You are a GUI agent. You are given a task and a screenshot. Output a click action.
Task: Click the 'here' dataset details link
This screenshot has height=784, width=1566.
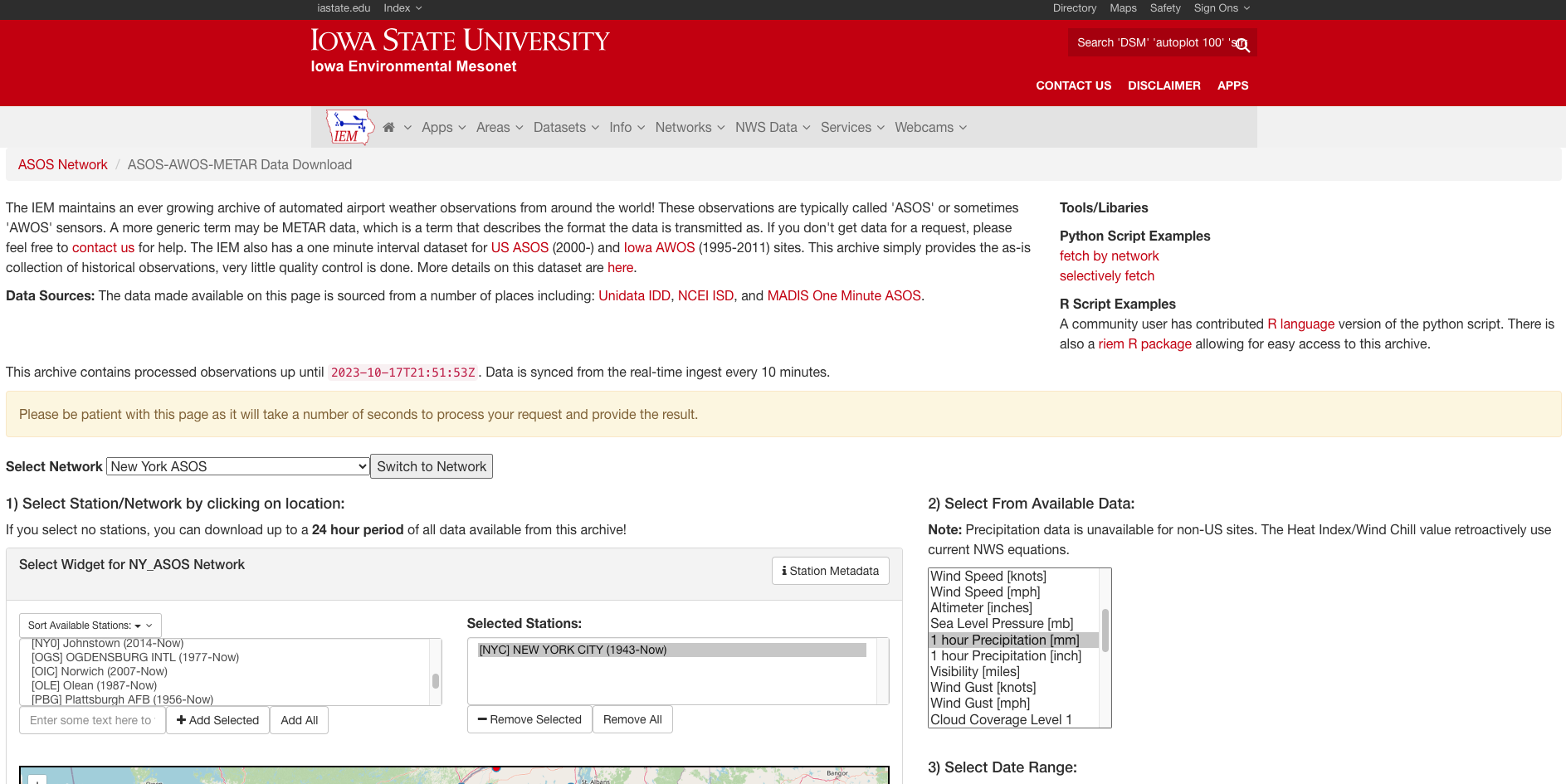pos(620,268)
